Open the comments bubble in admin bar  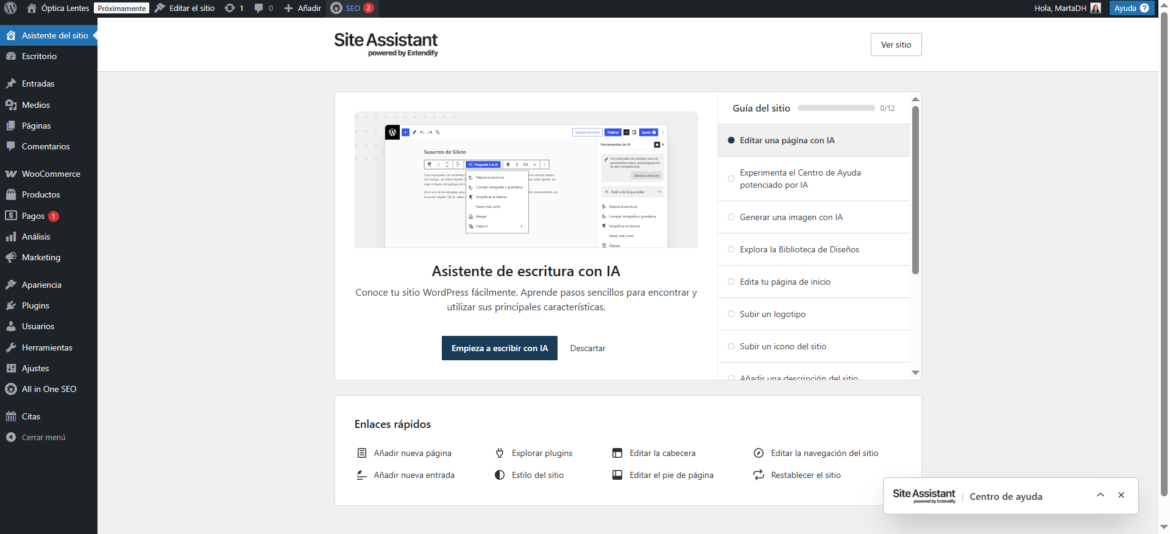[x=258, y=8]
